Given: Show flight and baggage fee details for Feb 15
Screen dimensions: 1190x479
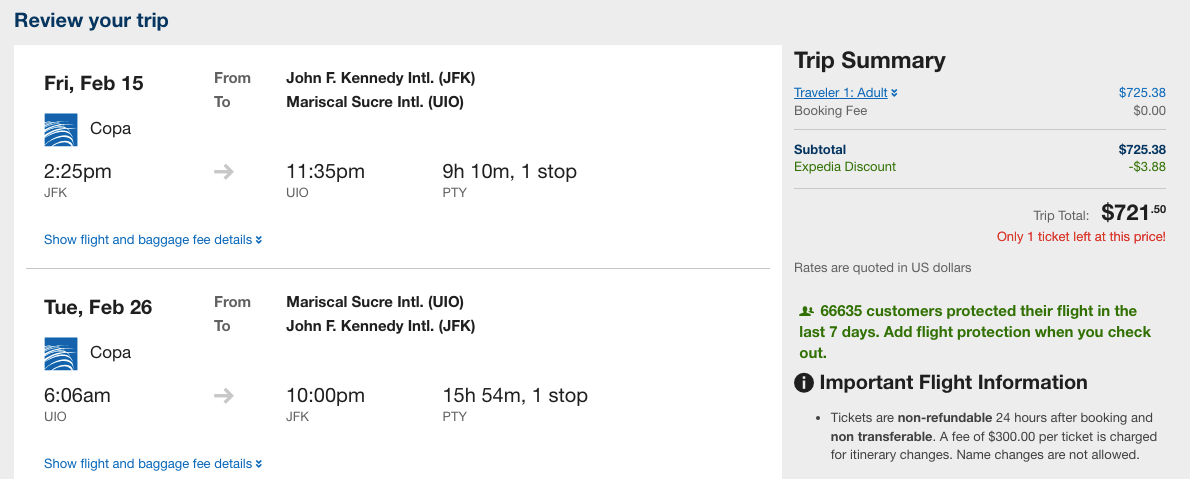Looking at the screenshot, I should point(153,240).
